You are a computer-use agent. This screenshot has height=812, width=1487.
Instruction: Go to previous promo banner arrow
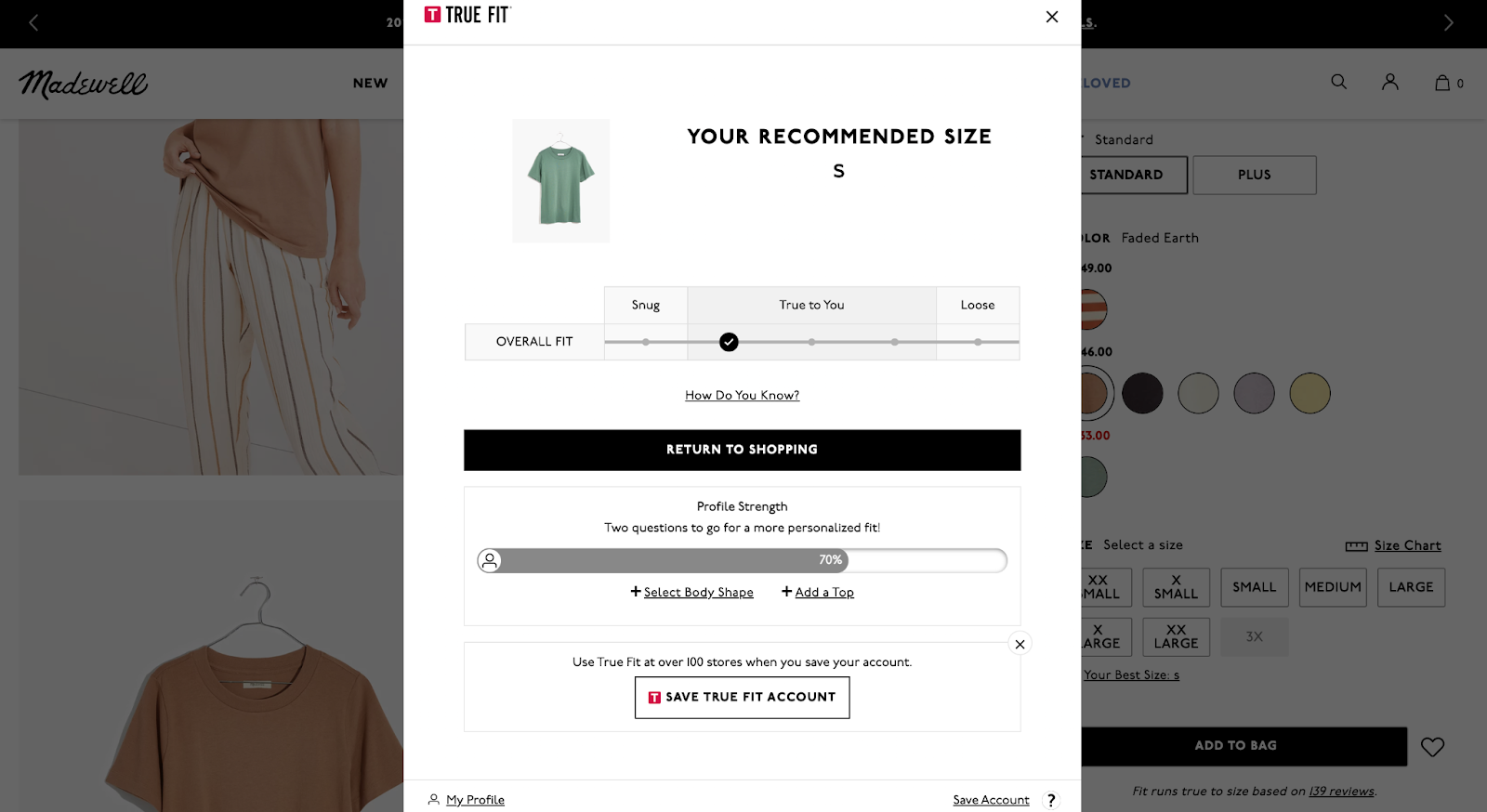click(33, 22)
